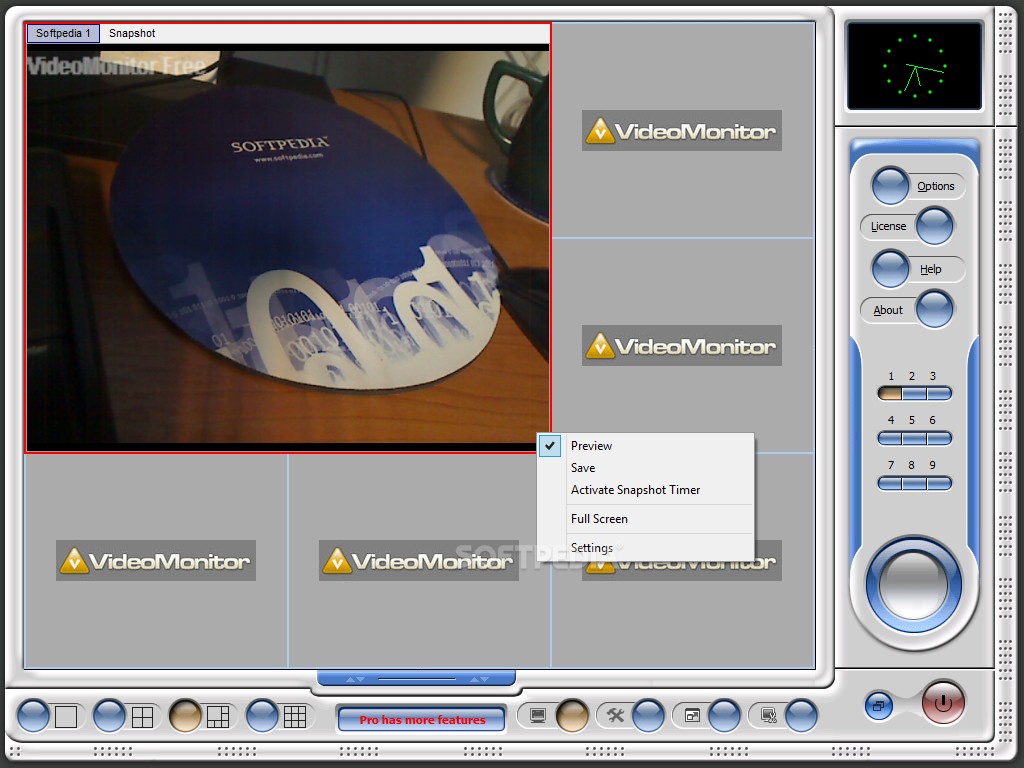Choose Save from the context menu
1024x768 pixels.
[646, 468]
